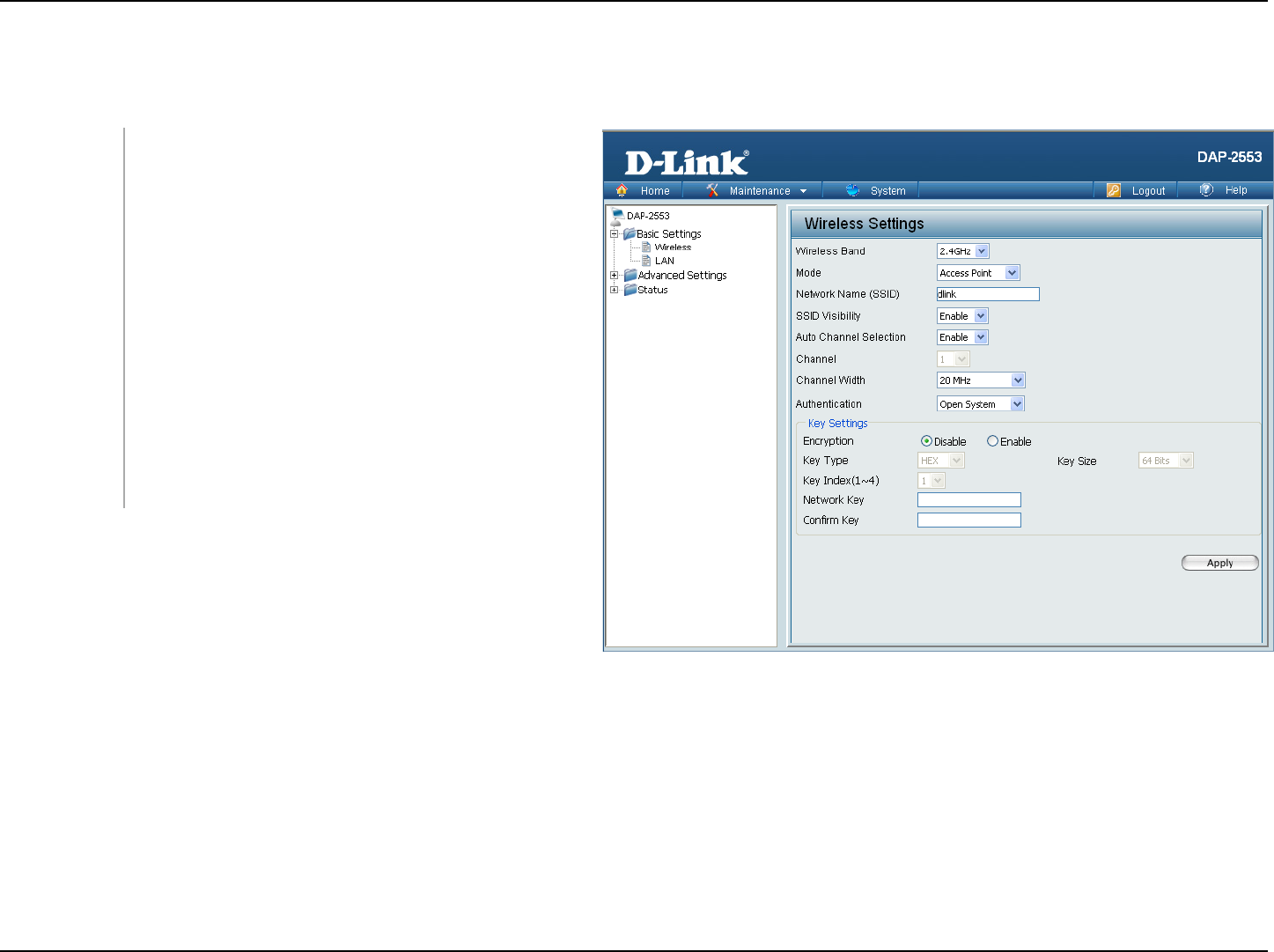Click the Authentication label

coord(828,404)
